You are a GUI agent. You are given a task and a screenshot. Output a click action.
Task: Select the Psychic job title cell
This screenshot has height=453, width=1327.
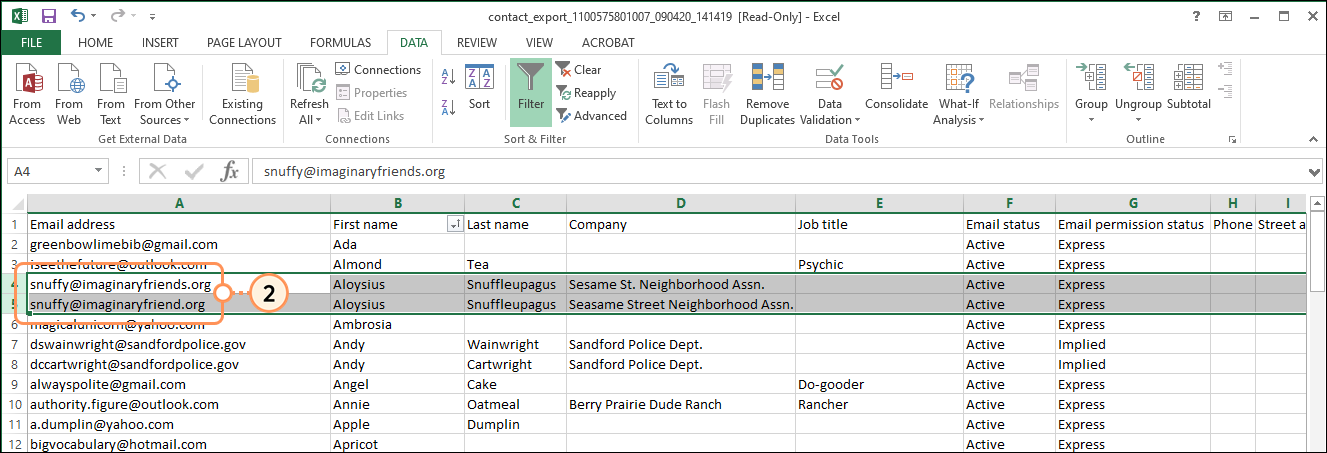point(879,264)
